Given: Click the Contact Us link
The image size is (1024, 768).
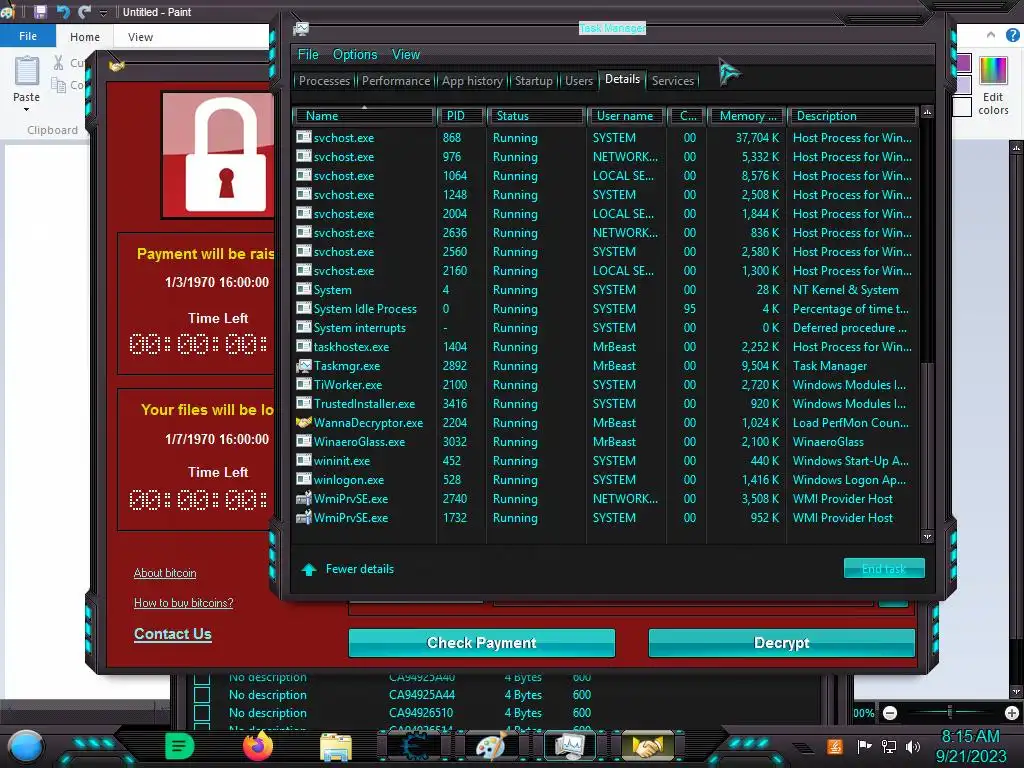Looking at the screenshot, I should click(172, 633).
